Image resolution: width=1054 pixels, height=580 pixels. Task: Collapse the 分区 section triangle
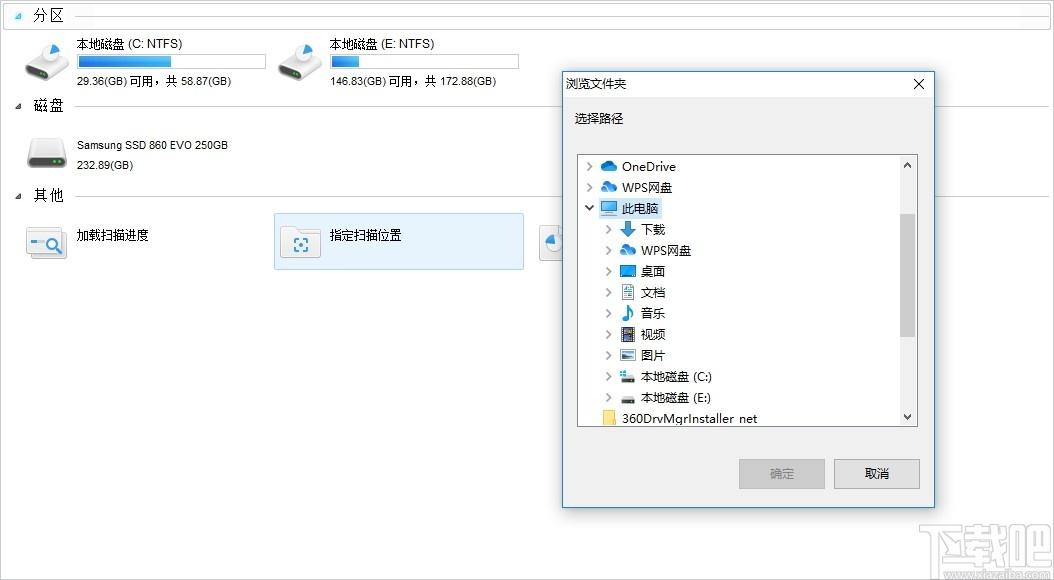(x=18, y=17)
